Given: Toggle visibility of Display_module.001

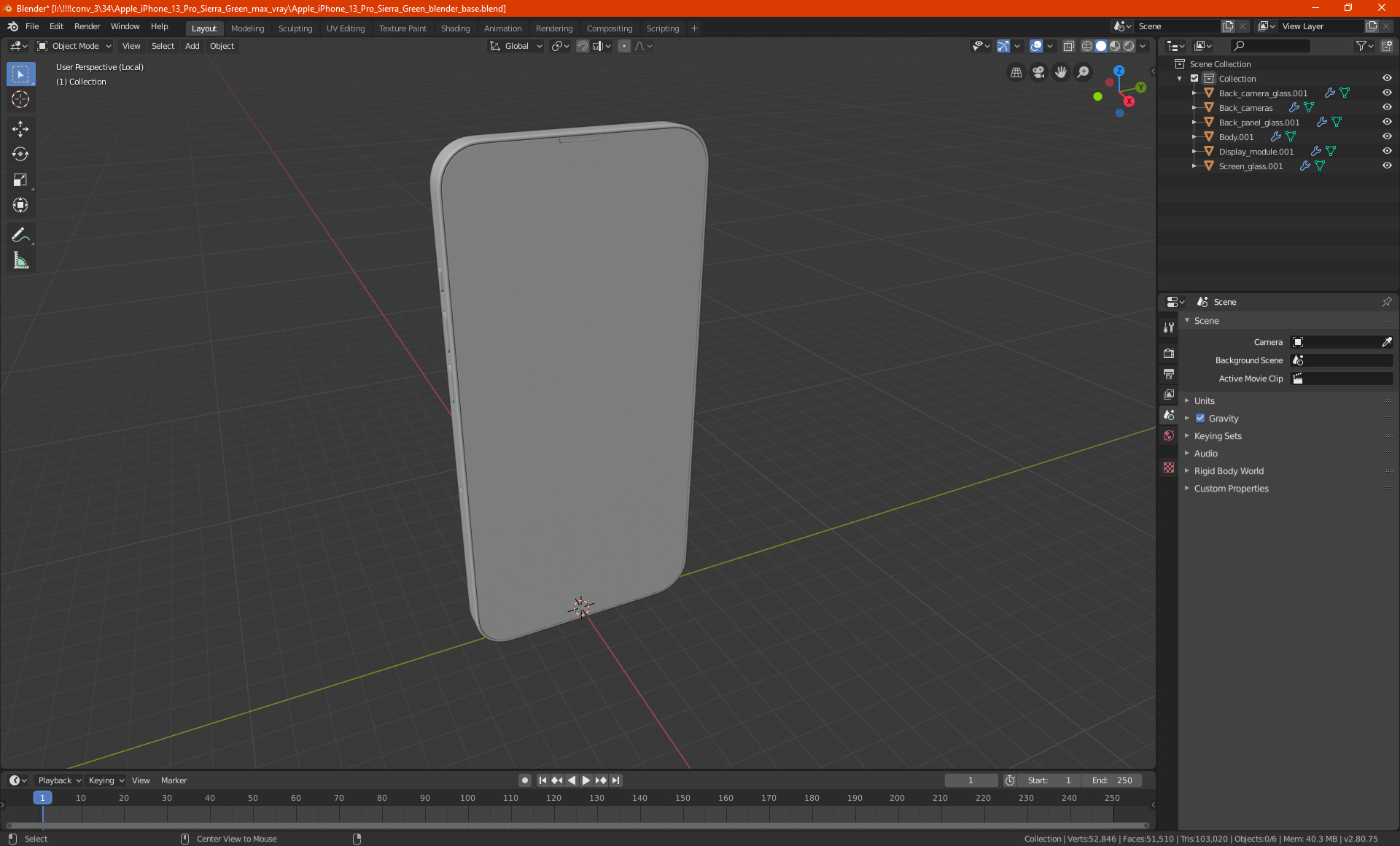Looking at the screenshot, I should [1388, 151].
